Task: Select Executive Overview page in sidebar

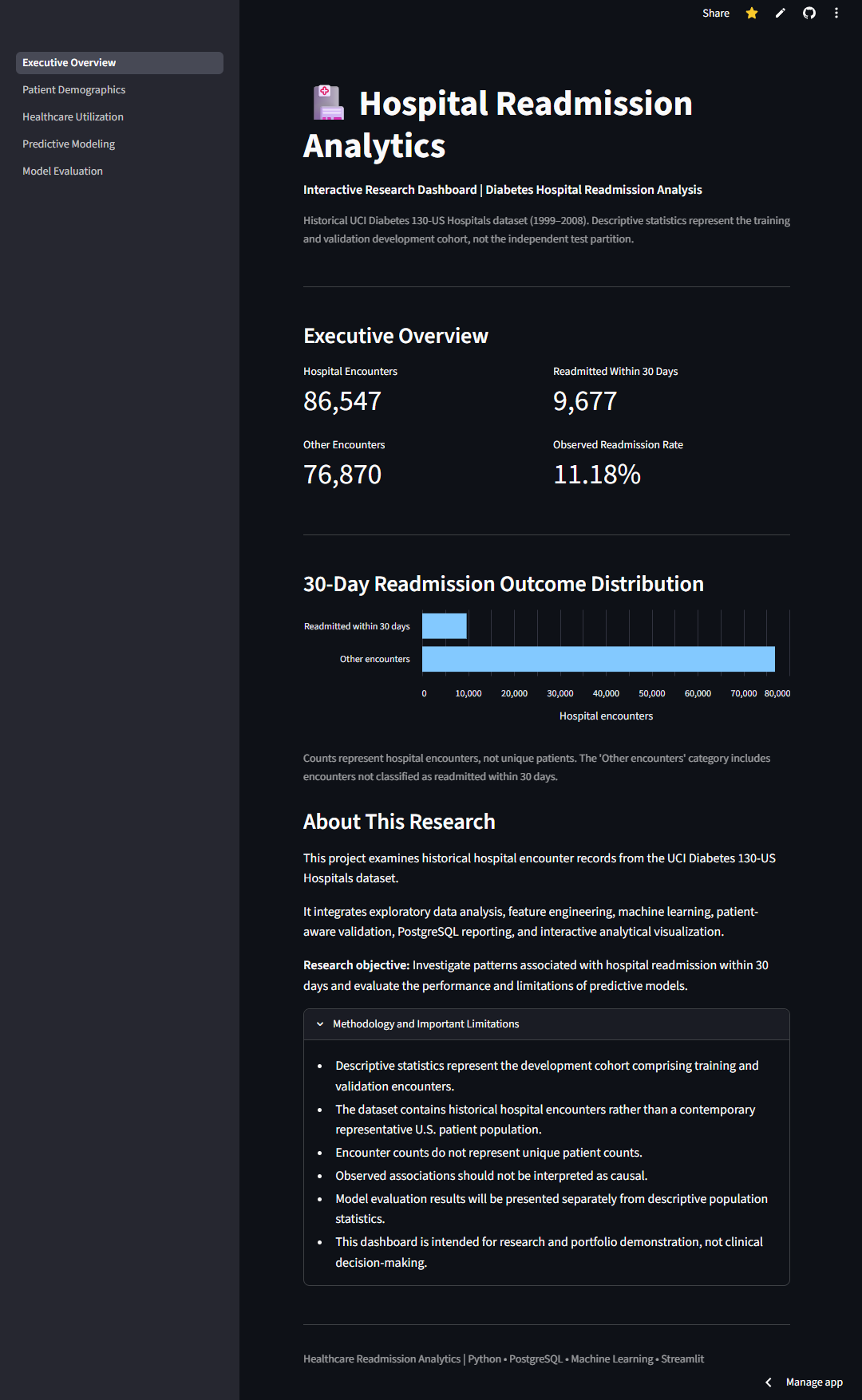Action: [x=120, y=63]
